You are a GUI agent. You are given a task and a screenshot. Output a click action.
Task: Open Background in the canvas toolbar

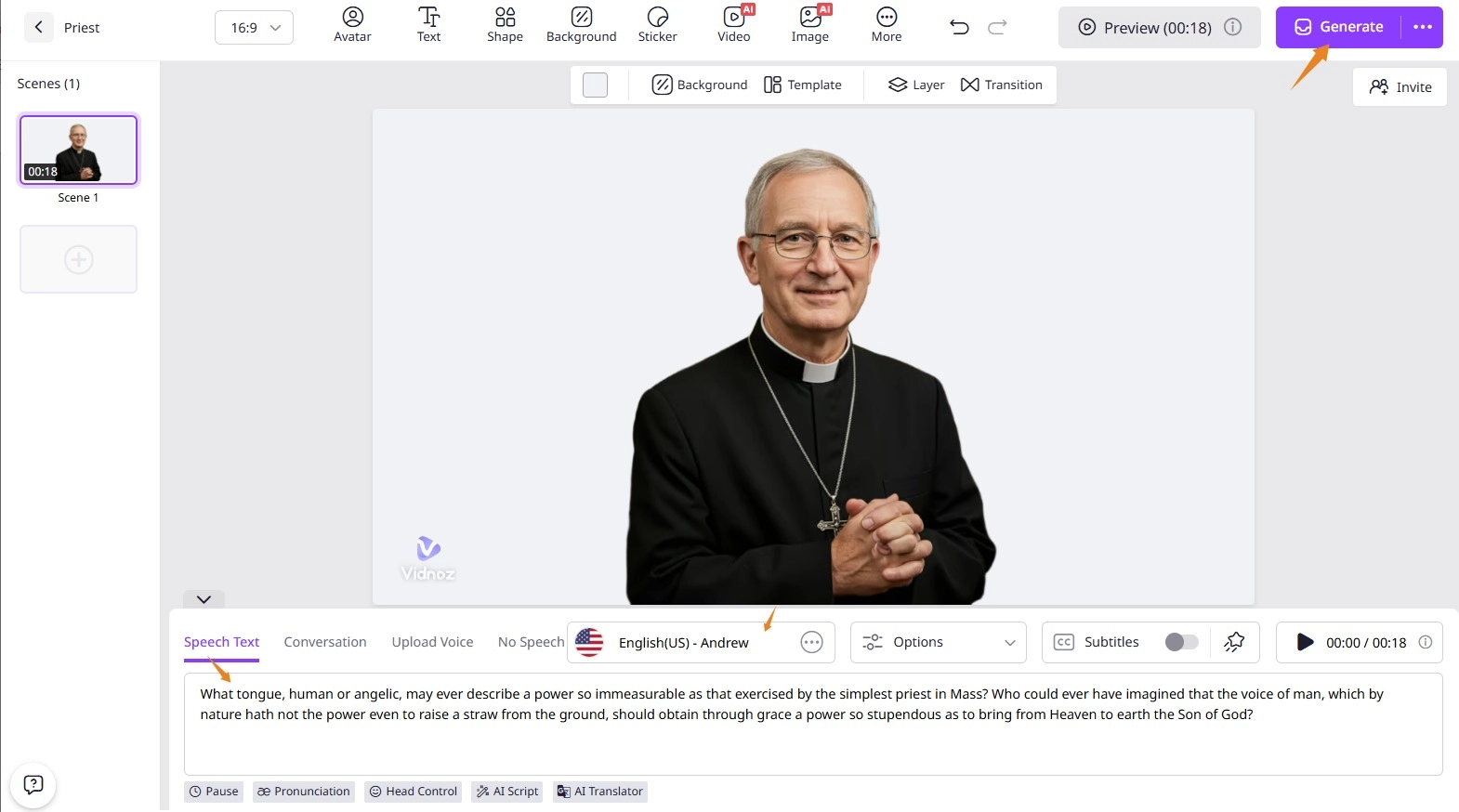[x=700, y=85]
